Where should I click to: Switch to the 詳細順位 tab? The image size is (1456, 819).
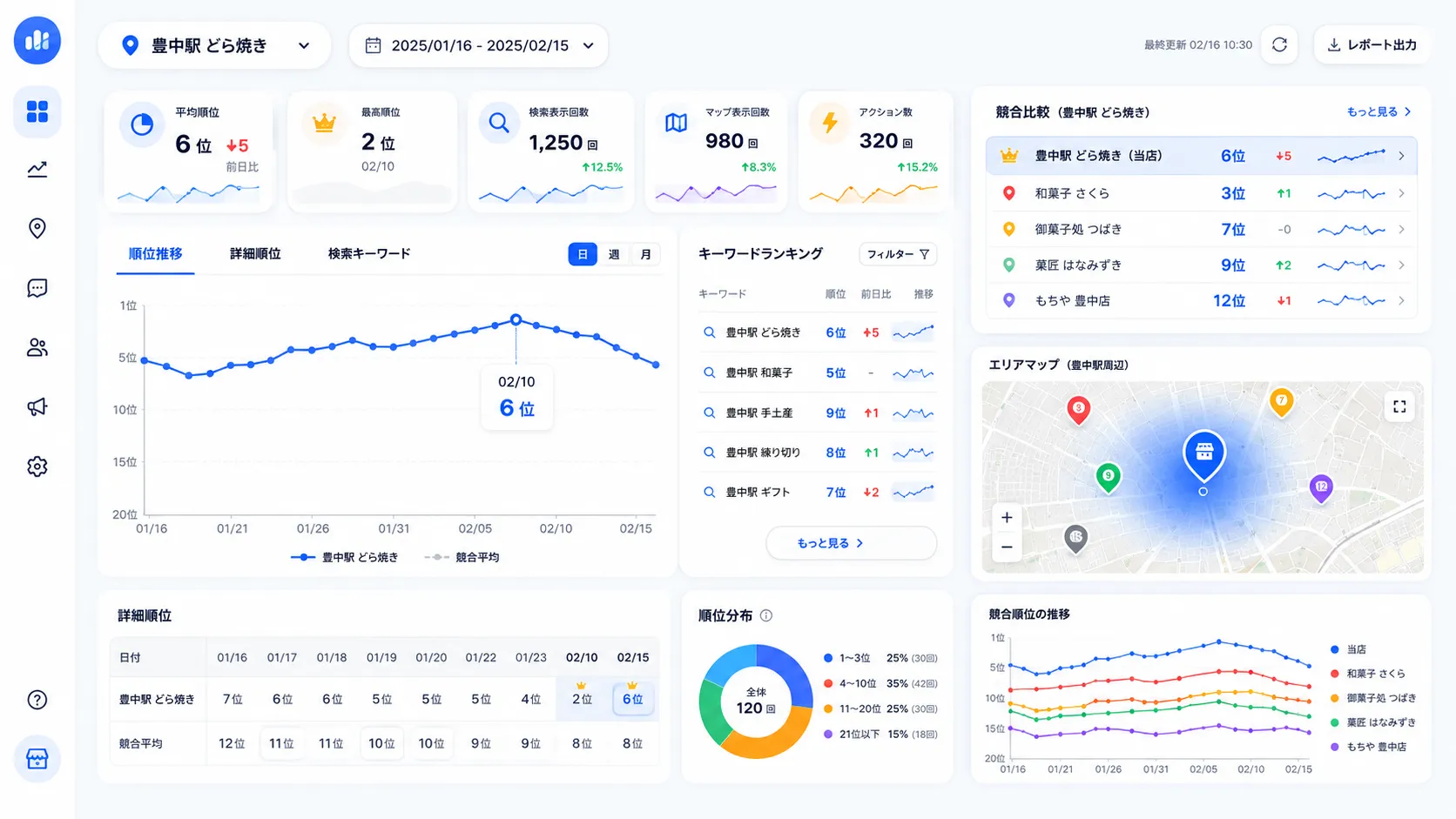click(x=255, y=254)
